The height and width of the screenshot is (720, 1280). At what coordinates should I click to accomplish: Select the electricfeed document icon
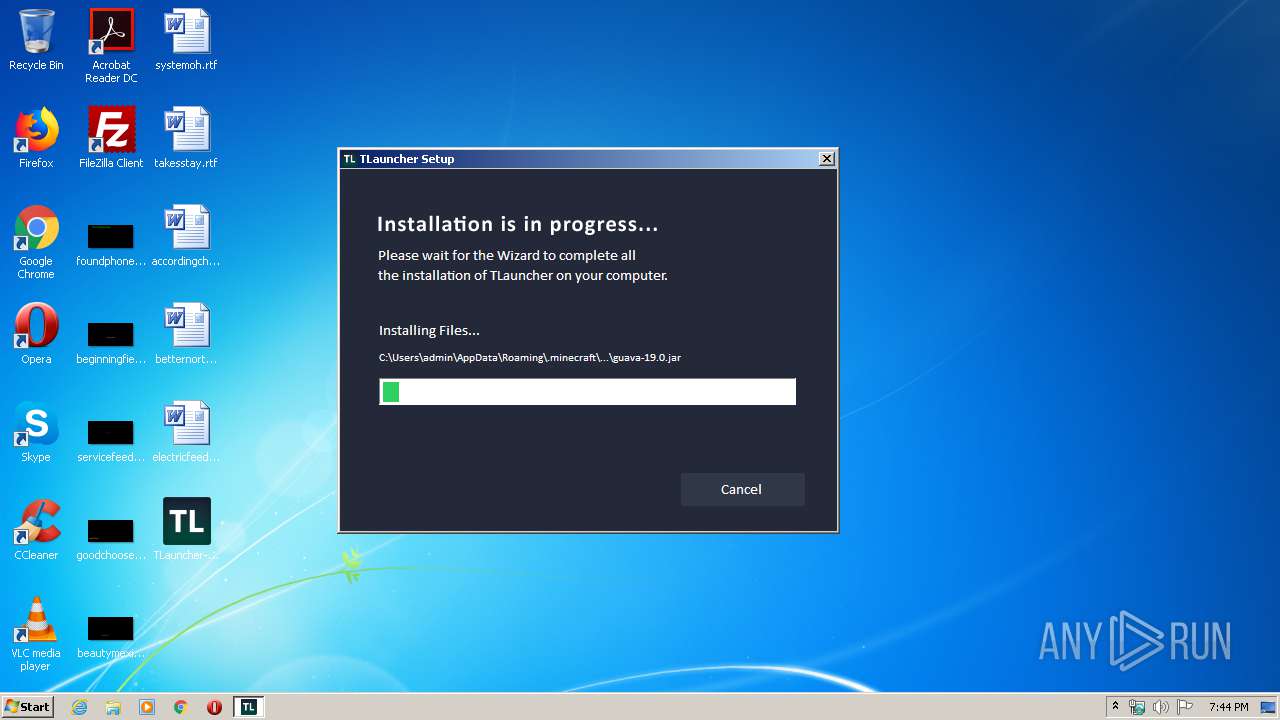(186, 432)
